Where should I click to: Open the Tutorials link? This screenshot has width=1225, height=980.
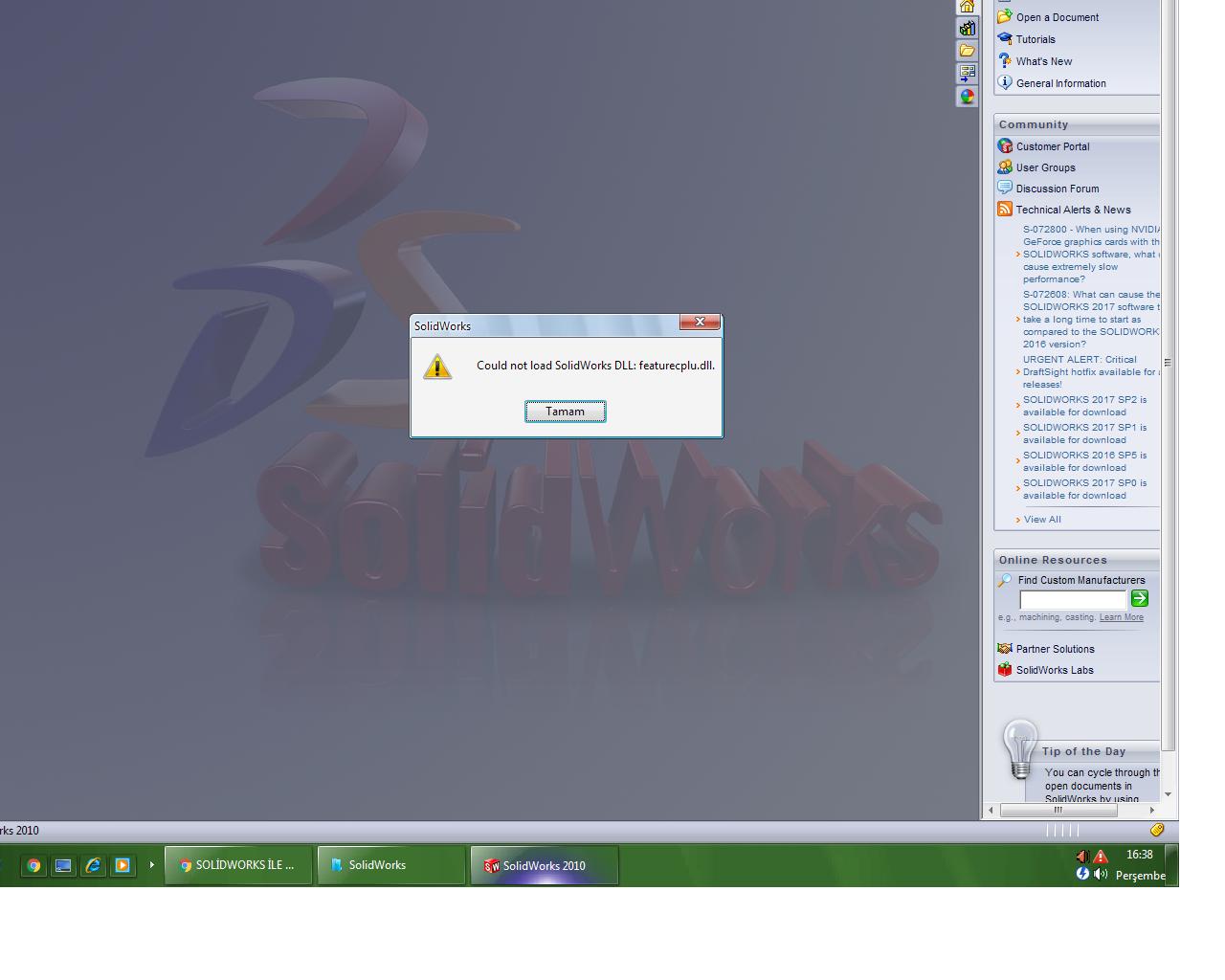[x=1036, y=39]
